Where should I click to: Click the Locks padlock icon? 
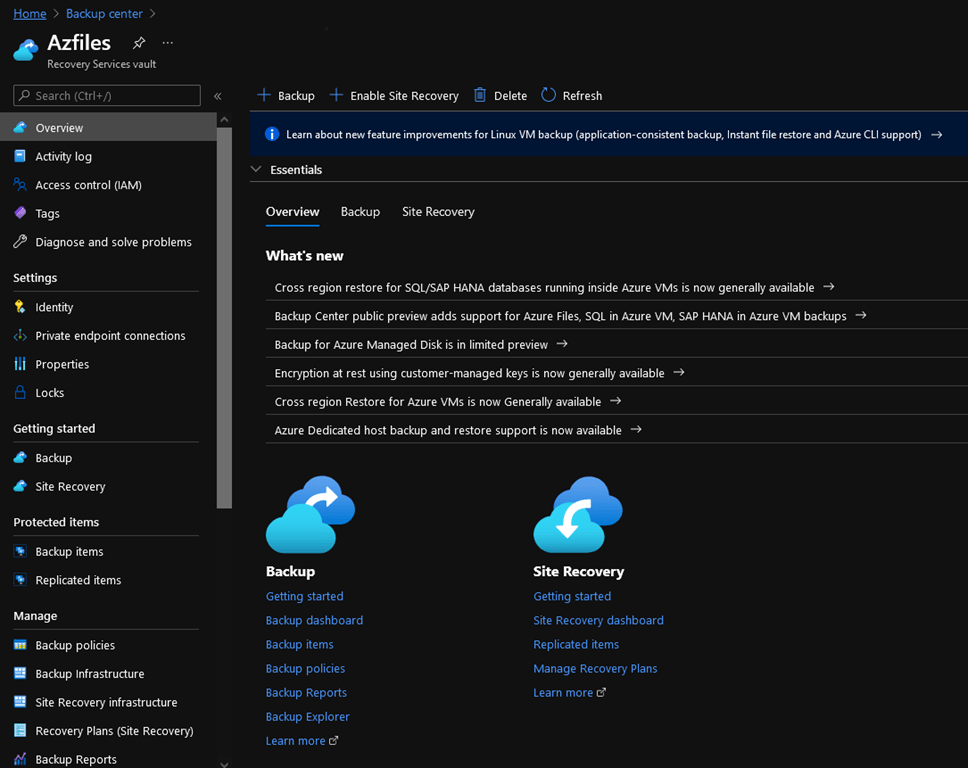tap(20, 392)
